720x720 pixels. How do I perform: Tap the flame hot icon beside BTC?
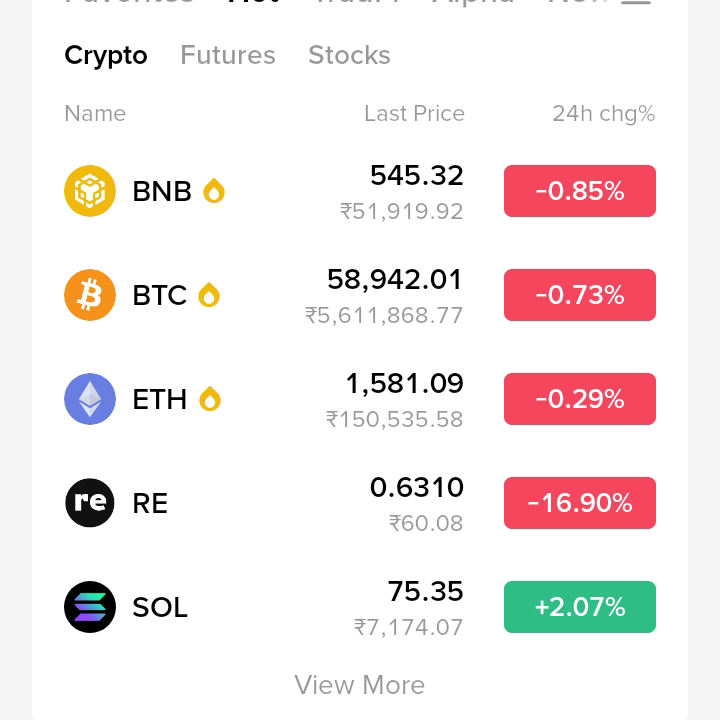pyautogui.click(x=209, y=295)
